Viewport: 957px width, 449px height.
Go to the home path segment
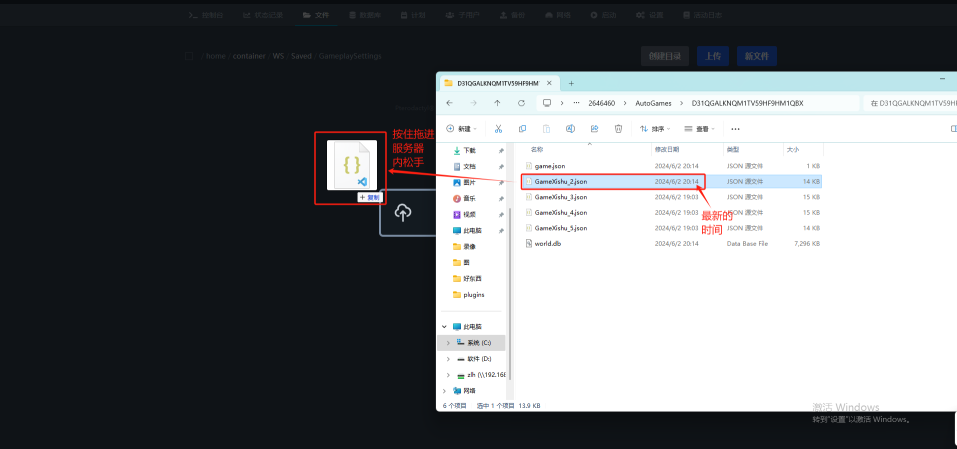(x=215, y=56)
